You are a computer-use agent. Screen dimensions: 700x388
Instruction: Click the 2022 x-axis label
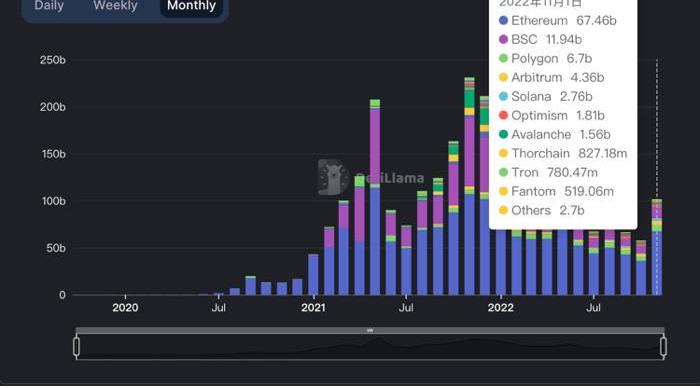tap(501, 308)
